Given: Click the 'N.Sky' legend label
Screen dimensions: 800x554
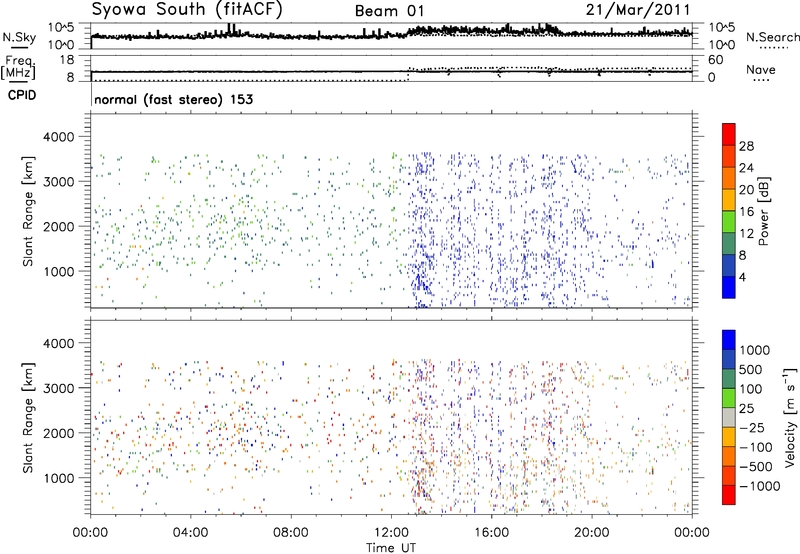Looking at the screenshot, I should tap(19, 37).
